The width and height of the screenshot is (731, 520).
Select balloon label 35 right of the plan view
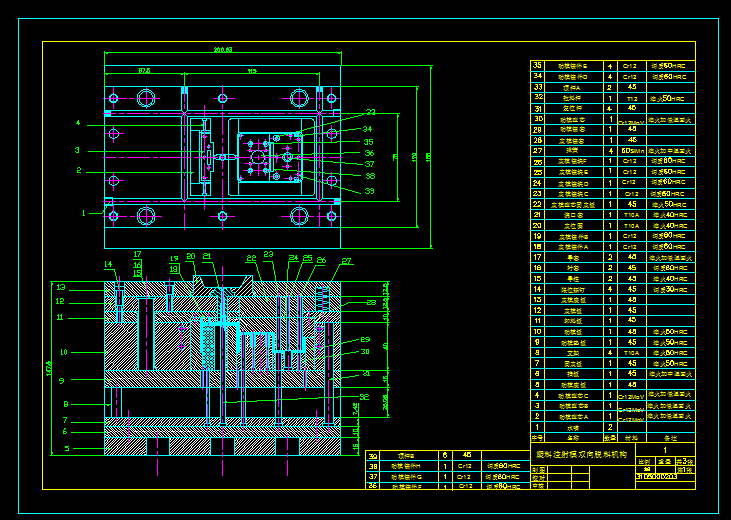[x=368, y=142]
